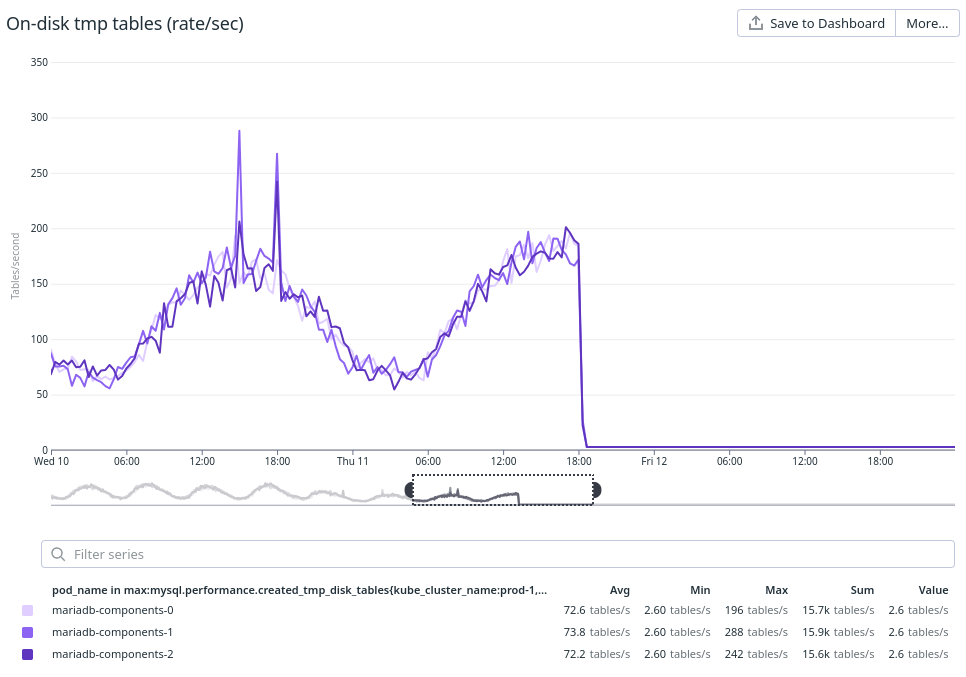This screenshot has width=966, height=677.
Task: Sort the series table by Max header
Action: [x=777, y=590]
